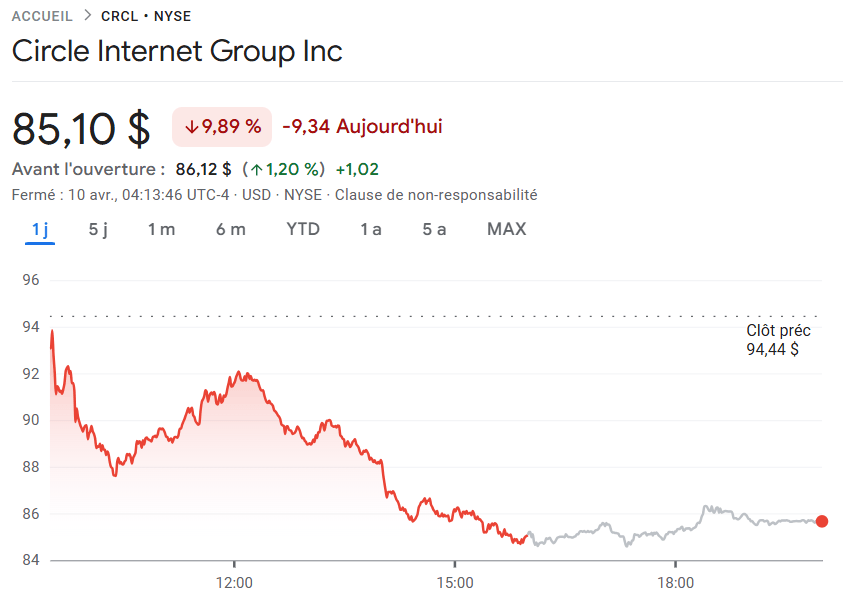Image resolution: width=843 pixels, height=607 pixels.
Task: Select the 6 m time range
Action: [x=231, y=229]
